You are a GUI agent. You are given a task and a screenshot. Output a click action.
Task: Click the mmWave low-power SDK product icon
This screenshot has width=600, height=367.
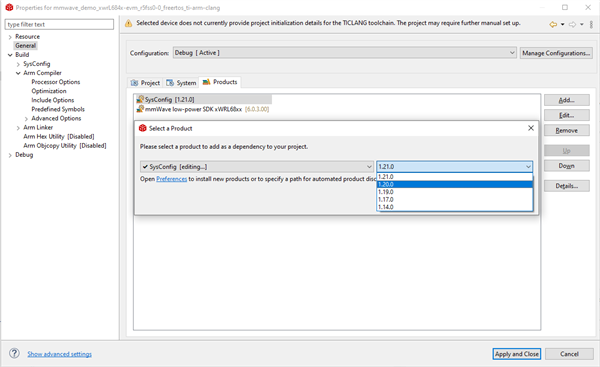point(140,109)
